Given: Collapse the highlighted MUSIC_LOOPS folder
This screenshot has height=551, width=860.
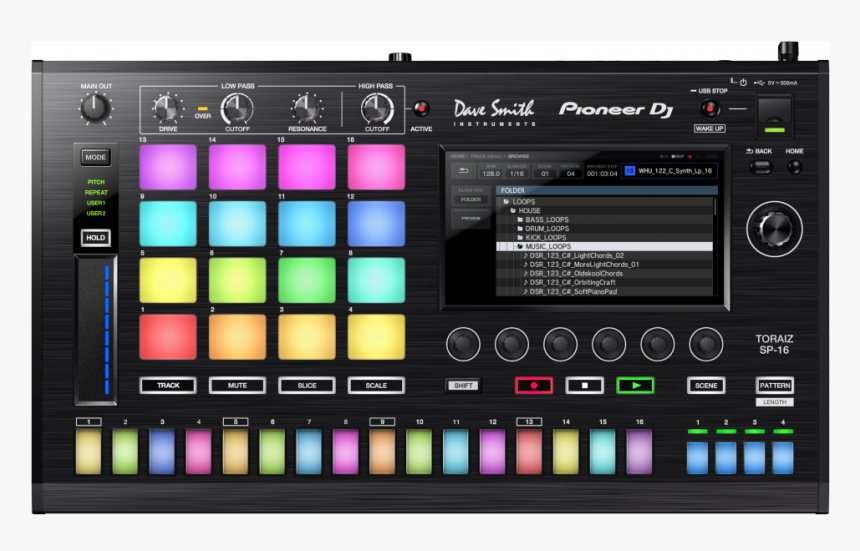Looking at the screenshot, I should tap(604, 247).
